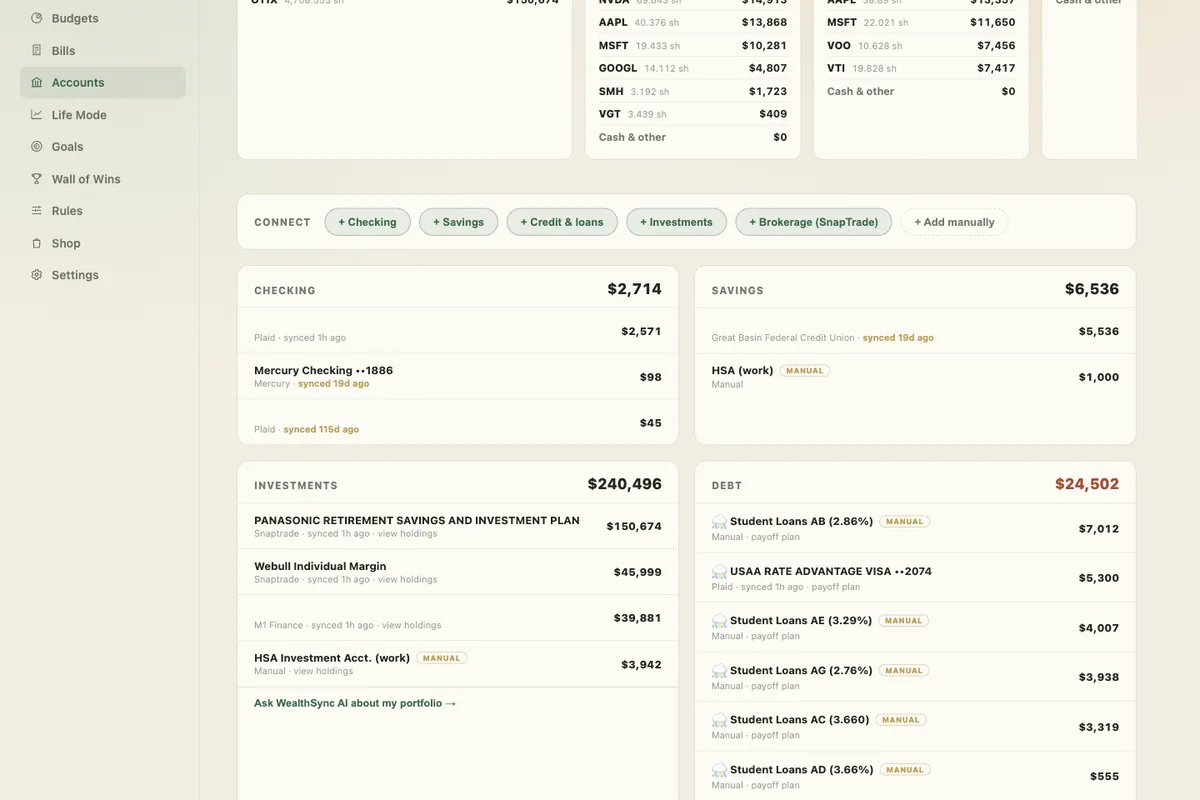Click the Wall of Wins trophy icon
Viewport: 1200px width, 800px height.
[x=37, y=178]
